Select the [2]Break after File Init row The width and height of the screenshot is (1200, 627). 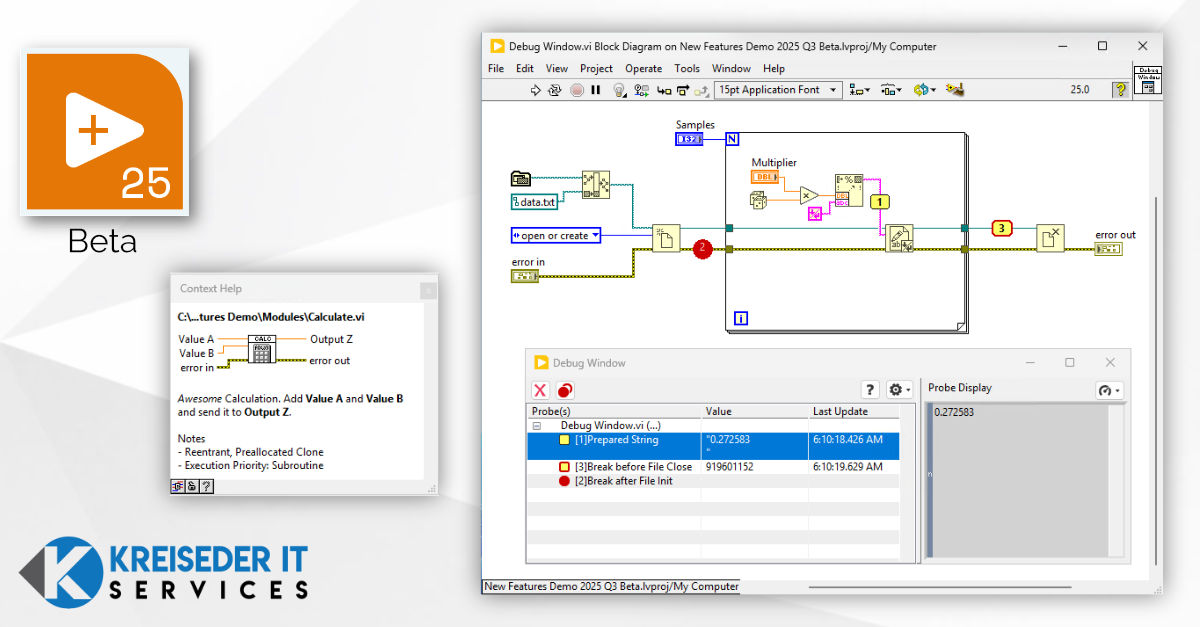click(714, 481)
